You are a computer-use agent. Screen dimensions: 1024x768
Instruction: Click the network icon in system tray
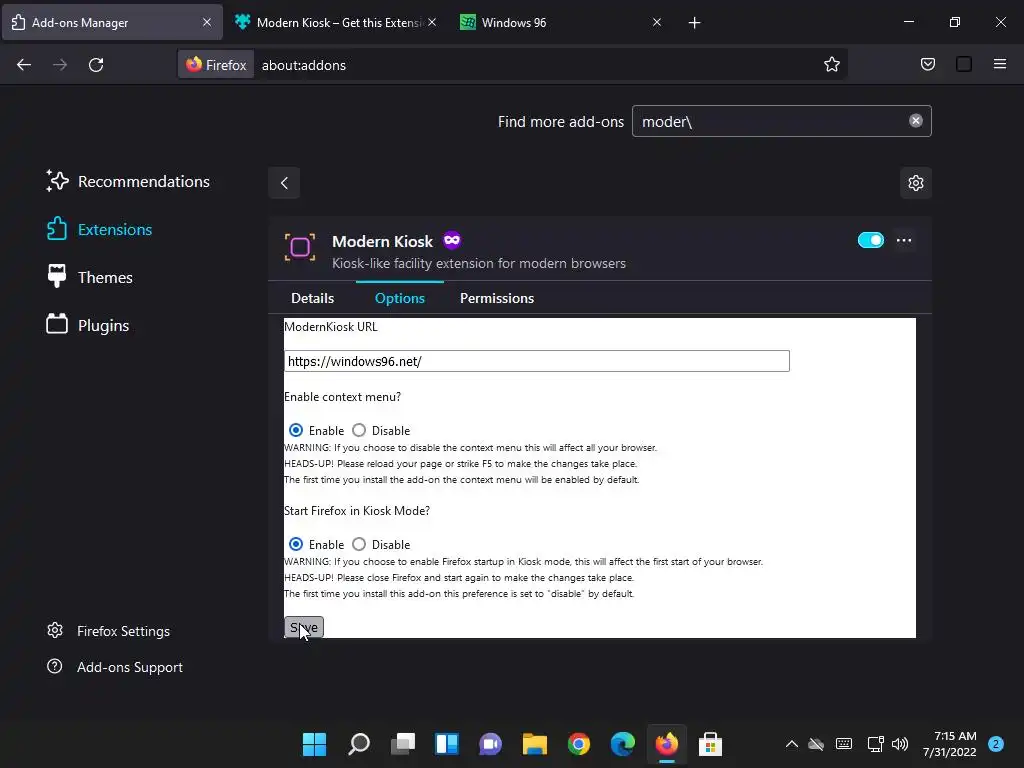[875, 744]
